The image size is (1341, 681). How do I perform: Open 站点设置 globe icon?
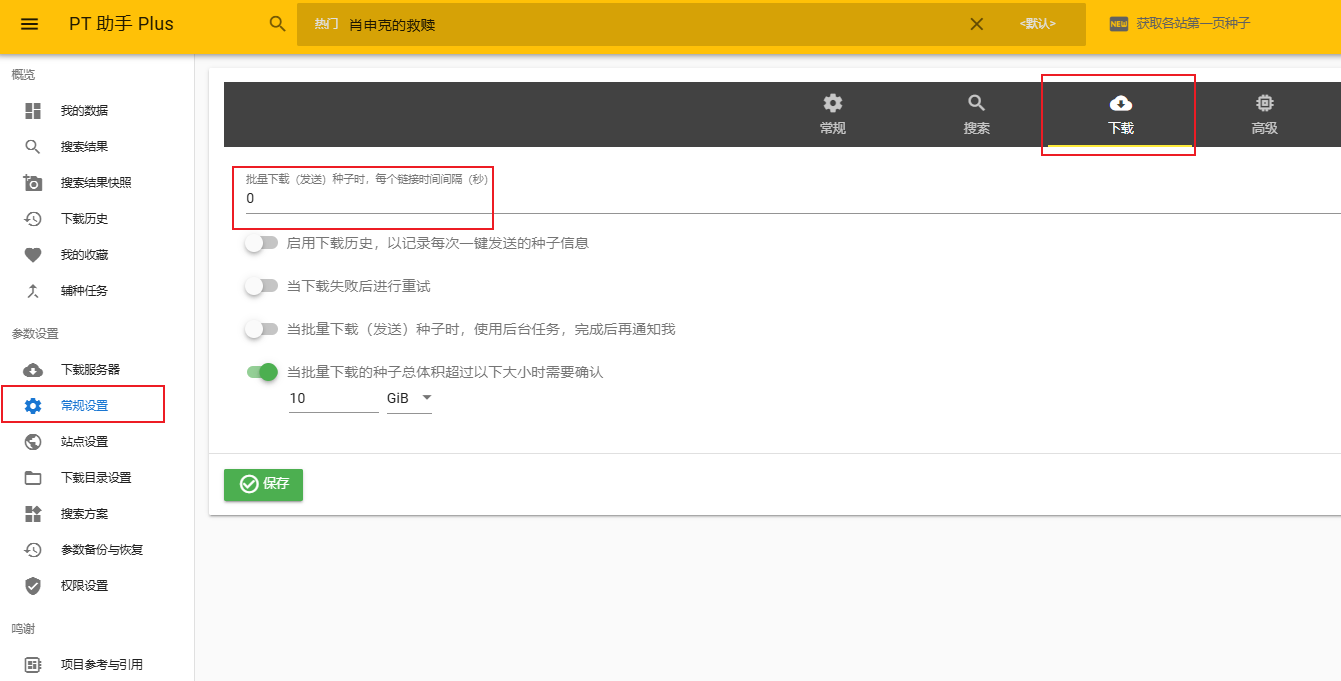coord(33,442)
